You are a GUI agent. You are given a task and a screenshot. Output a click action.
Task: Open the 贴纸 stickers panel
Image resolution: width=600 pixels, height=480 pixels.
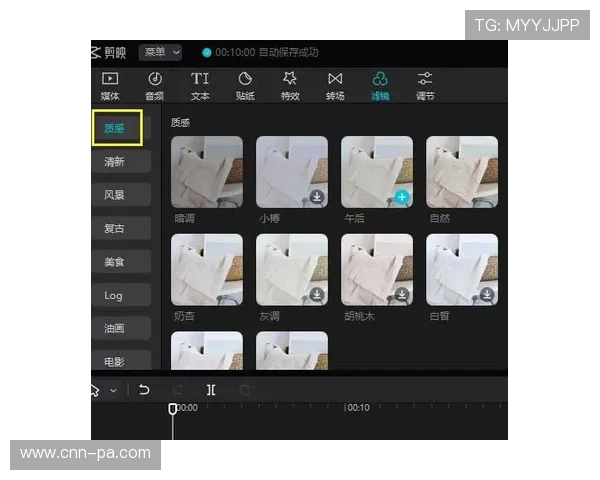point(245,86)
